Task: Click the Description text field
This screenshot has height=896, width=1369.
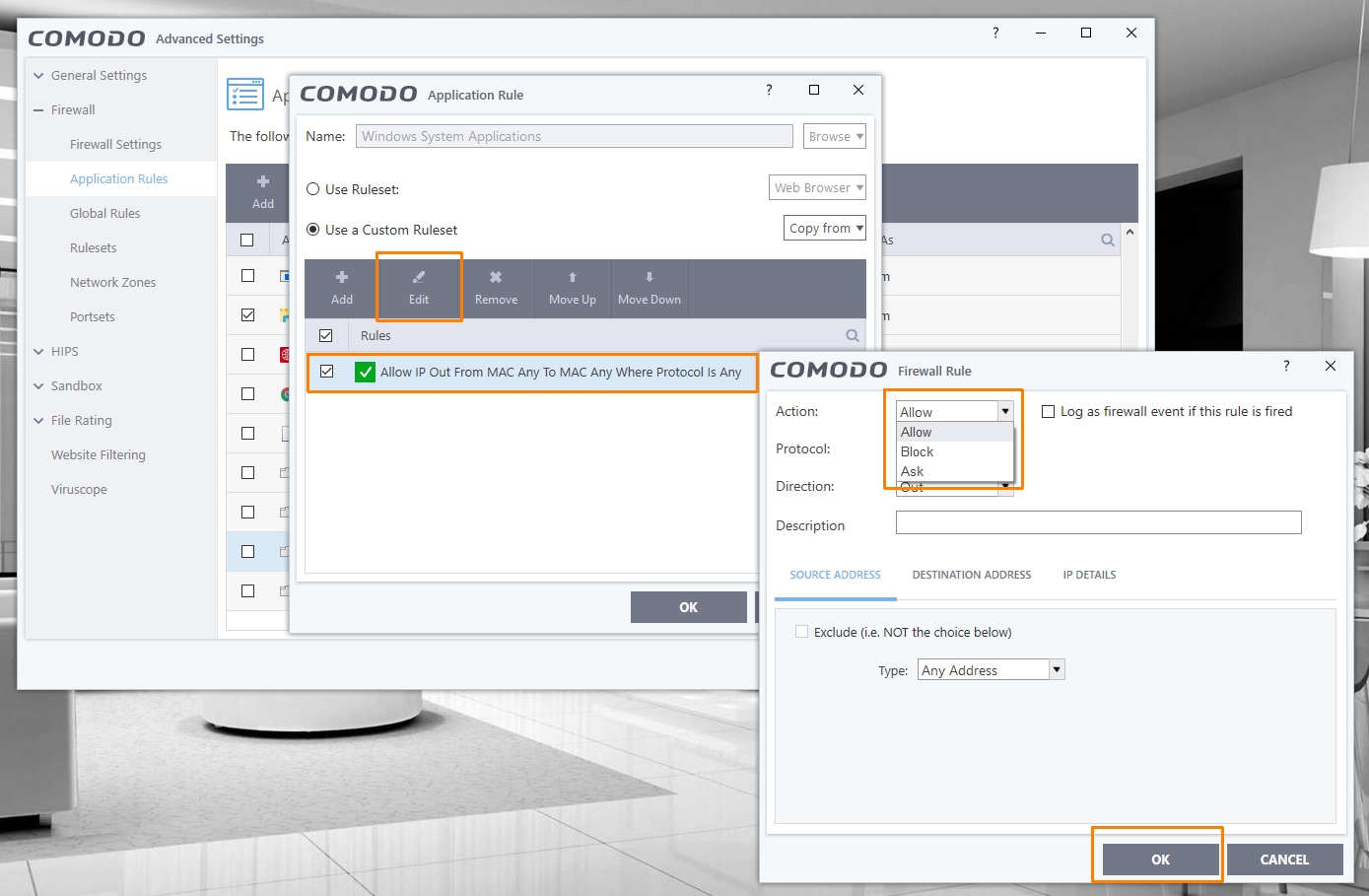Action: click(x=1098, y=522)
